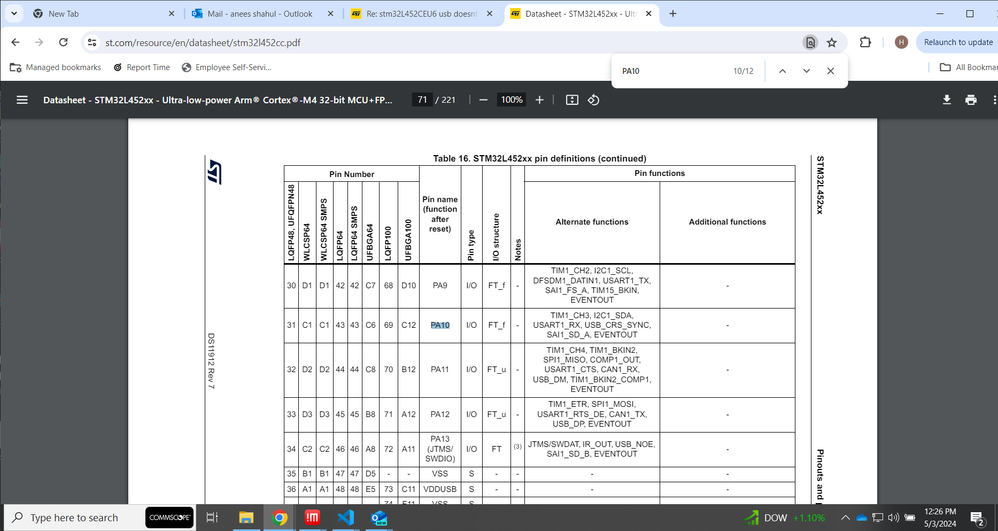Zoom in the PDF with plus button
Screen dimensions: 998x531
(x=539, y=100)
